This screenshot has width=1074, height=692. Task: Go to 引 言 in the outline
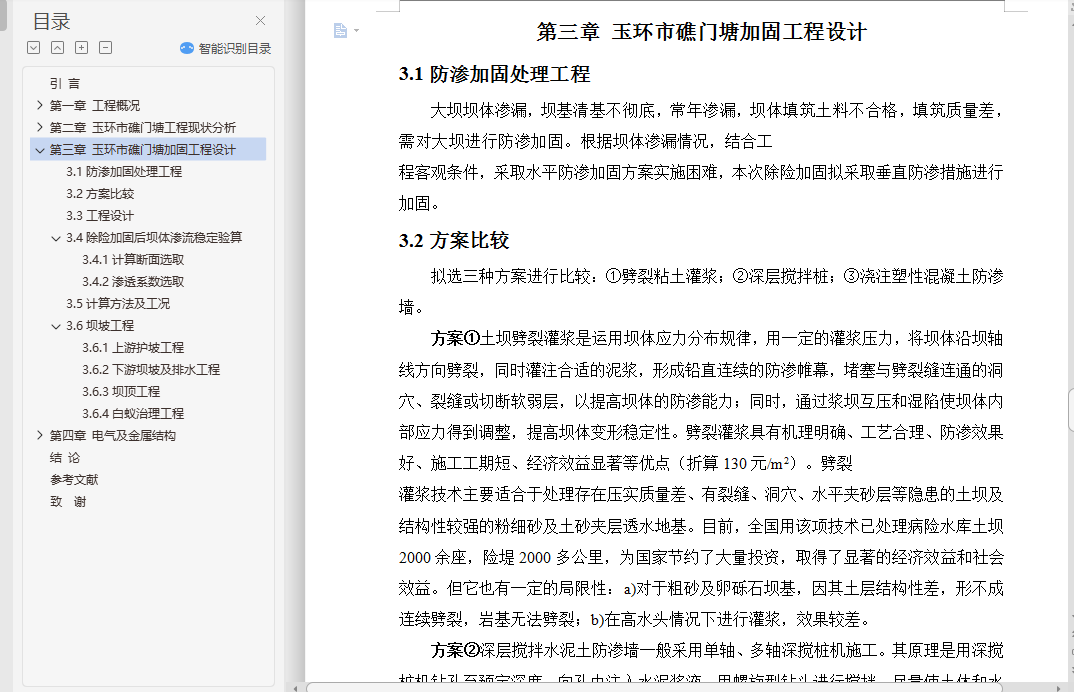(65, 84)
